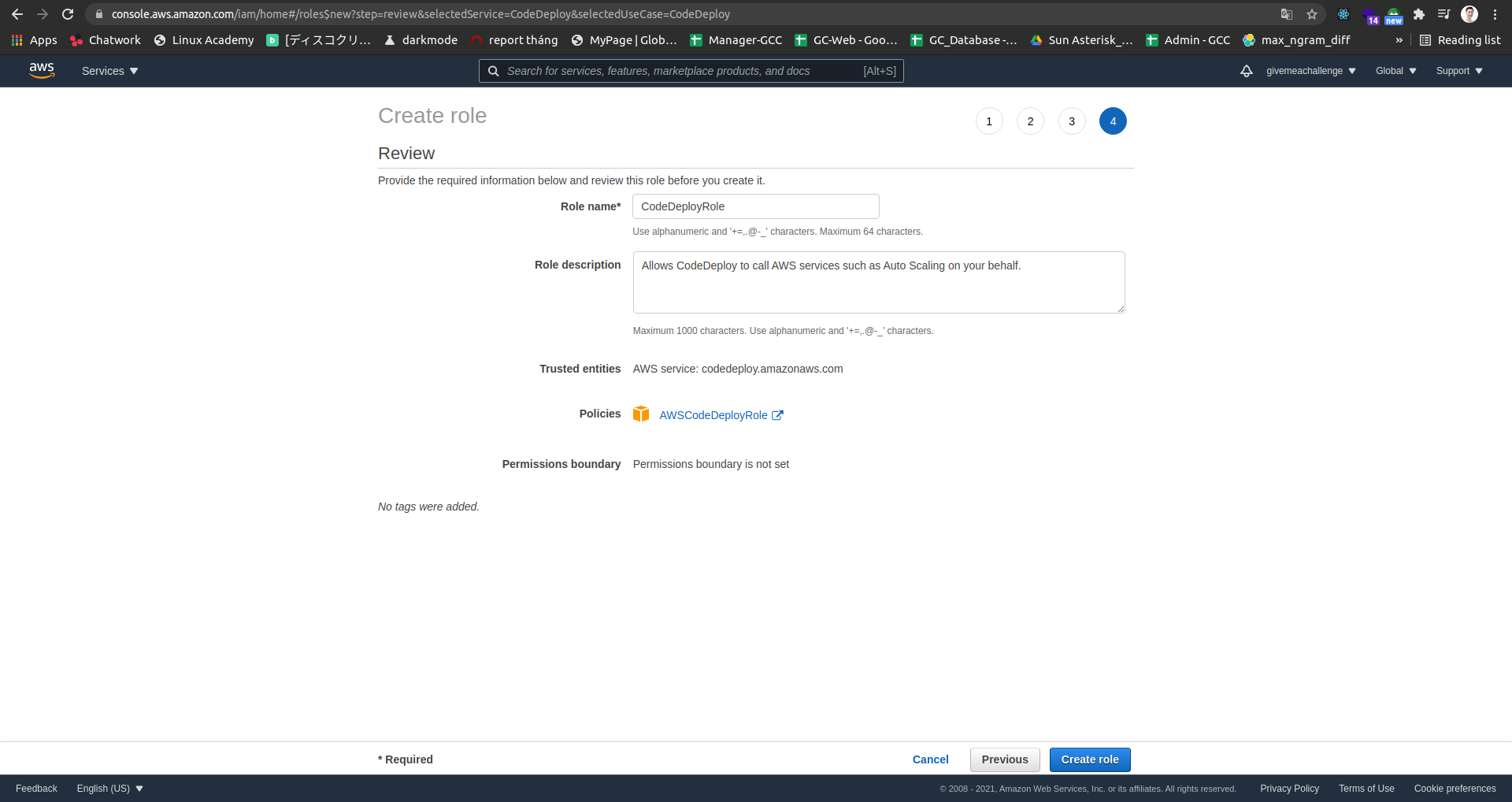Click the AWSCodeDeployRole policy package icon
Screen dimensions: 1512x802
(641, 414)
